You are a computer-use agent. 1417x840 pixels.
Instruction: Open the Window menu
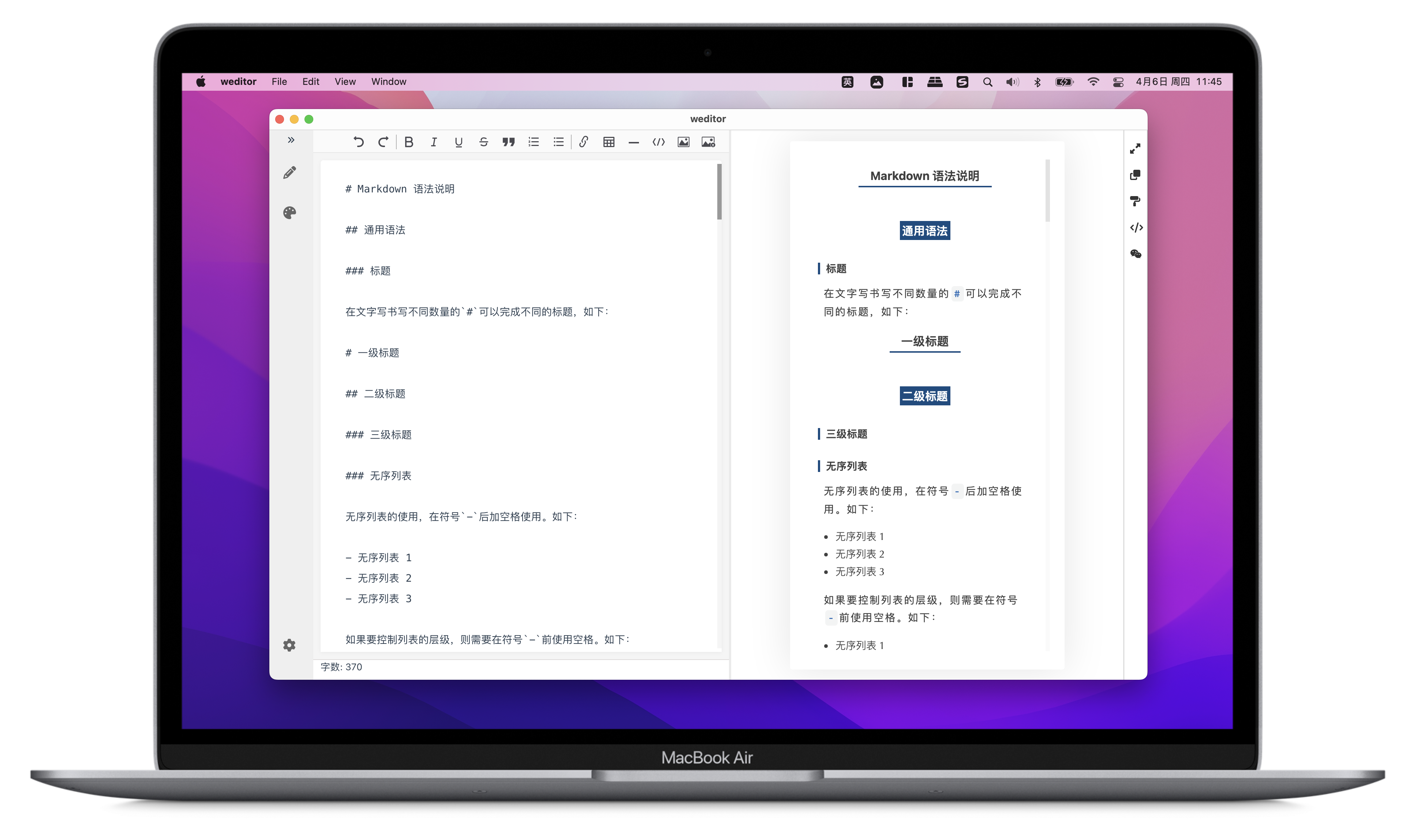[389, 82]
